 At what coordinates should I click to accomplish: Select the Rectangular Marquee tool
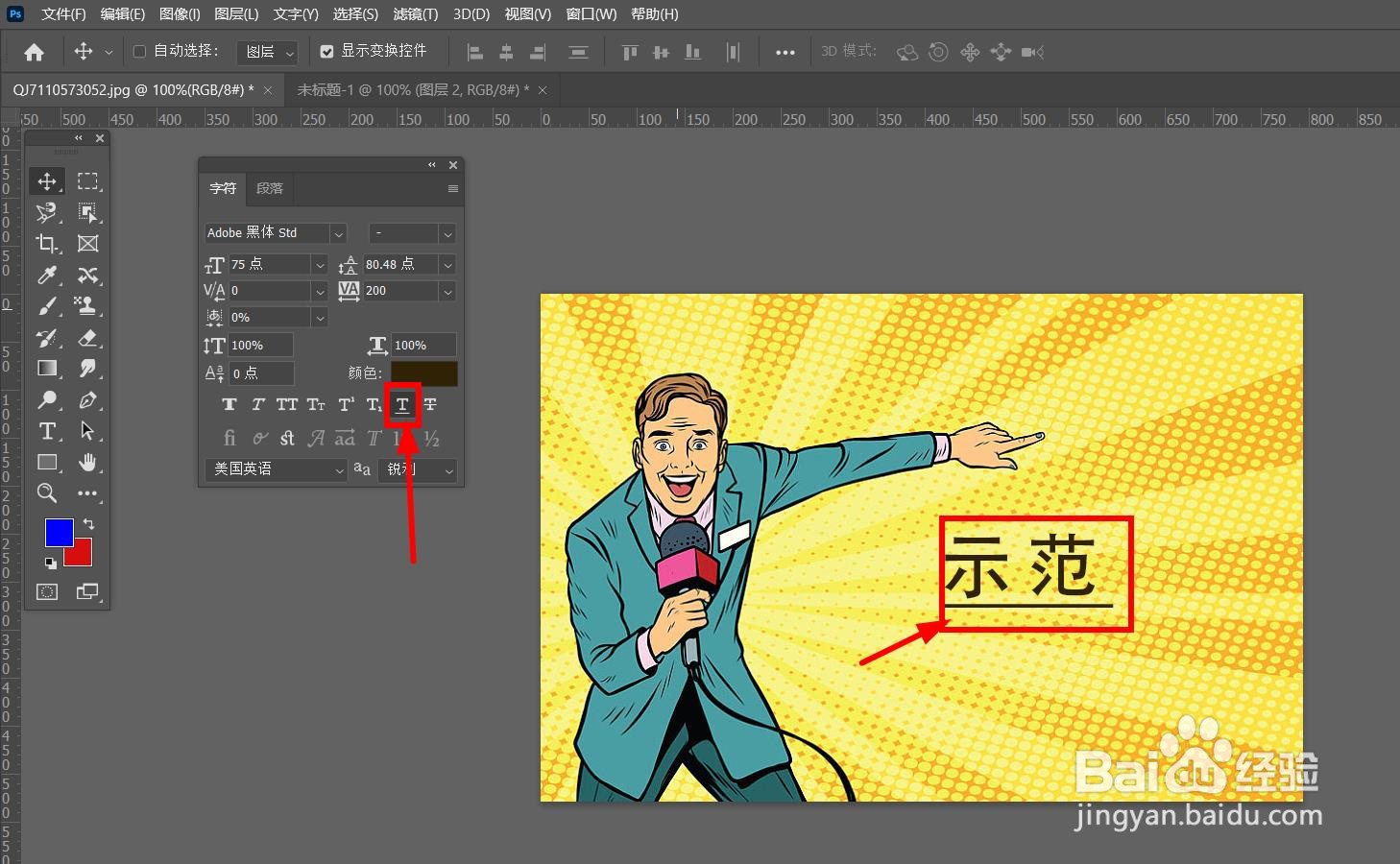[x=87, y=180]
